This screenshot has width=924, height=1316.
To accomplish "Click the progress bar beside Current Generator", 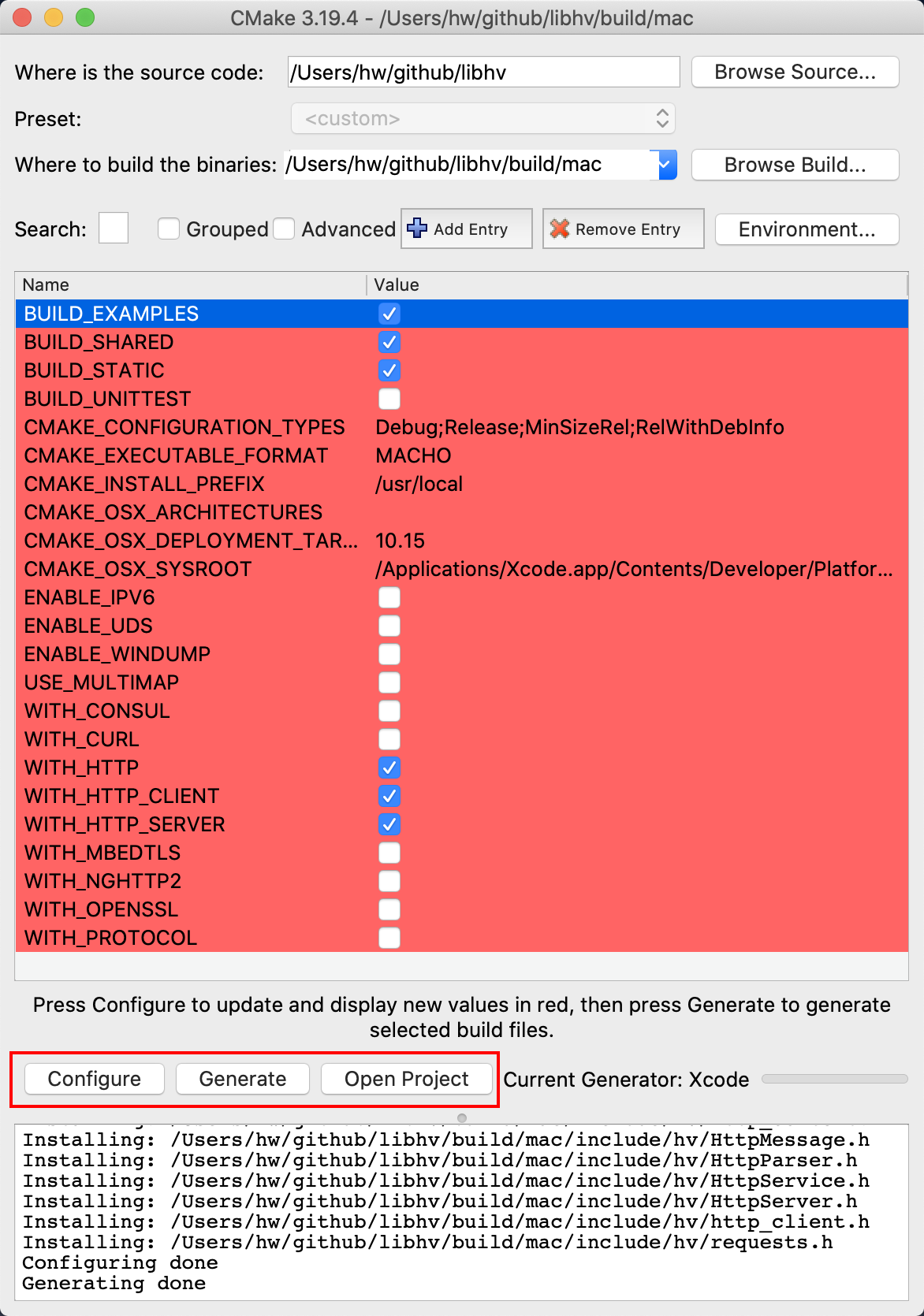I will (x=835, y=1079).
